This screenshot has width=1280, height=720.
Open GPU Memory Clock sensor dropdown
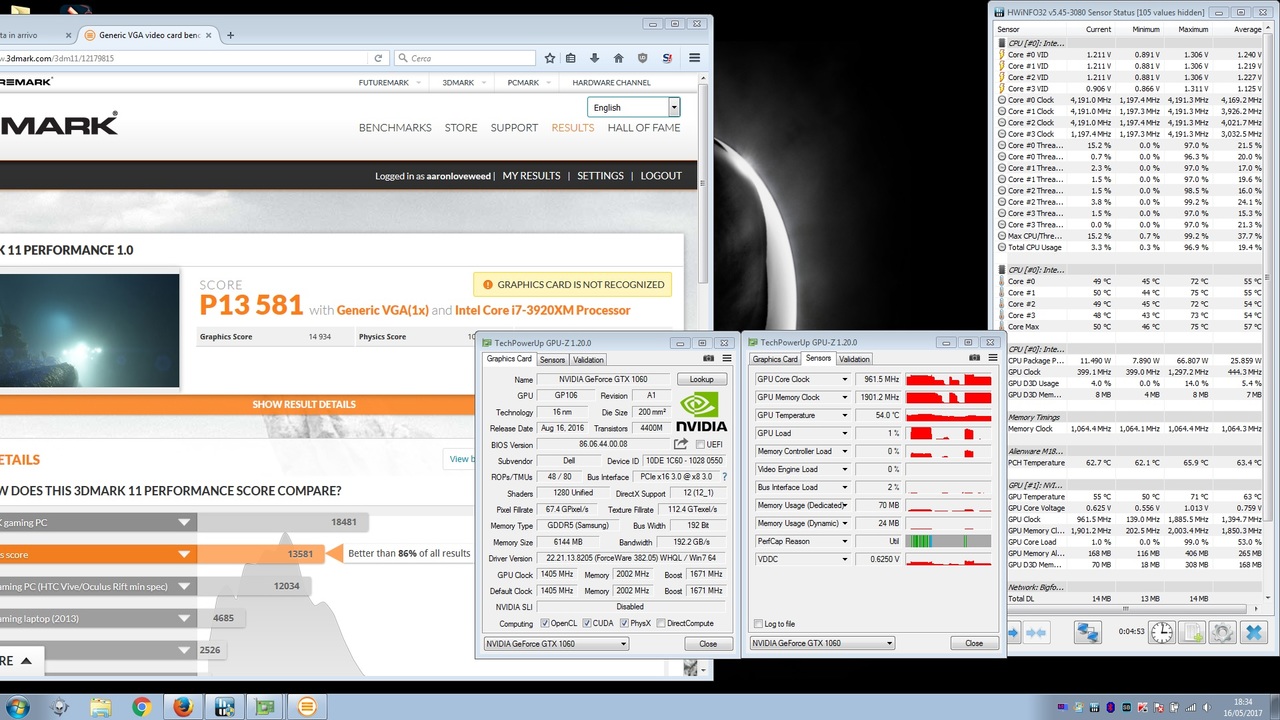tap(844, 397)
